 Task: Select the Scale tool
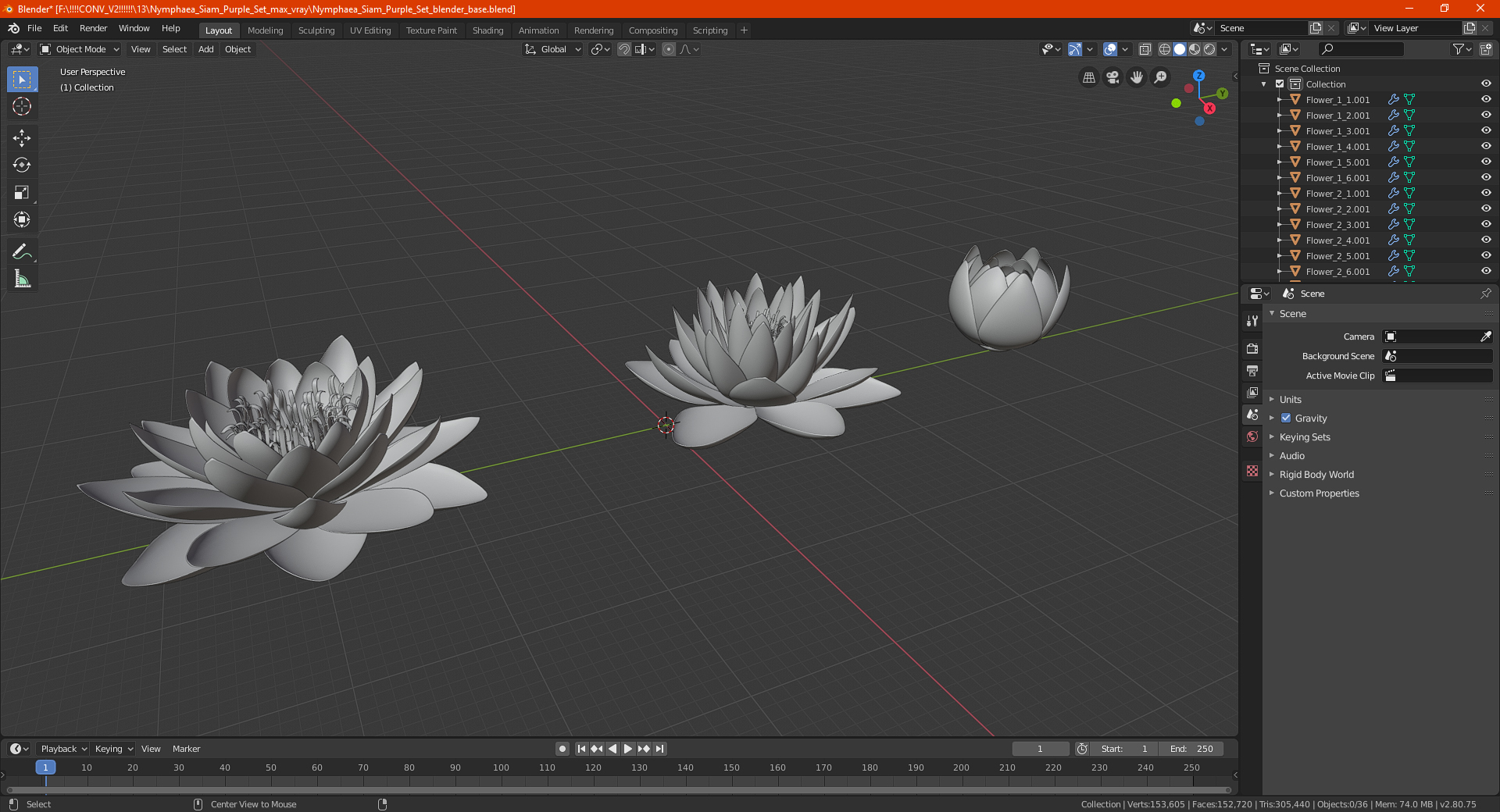tap(22, 193)
